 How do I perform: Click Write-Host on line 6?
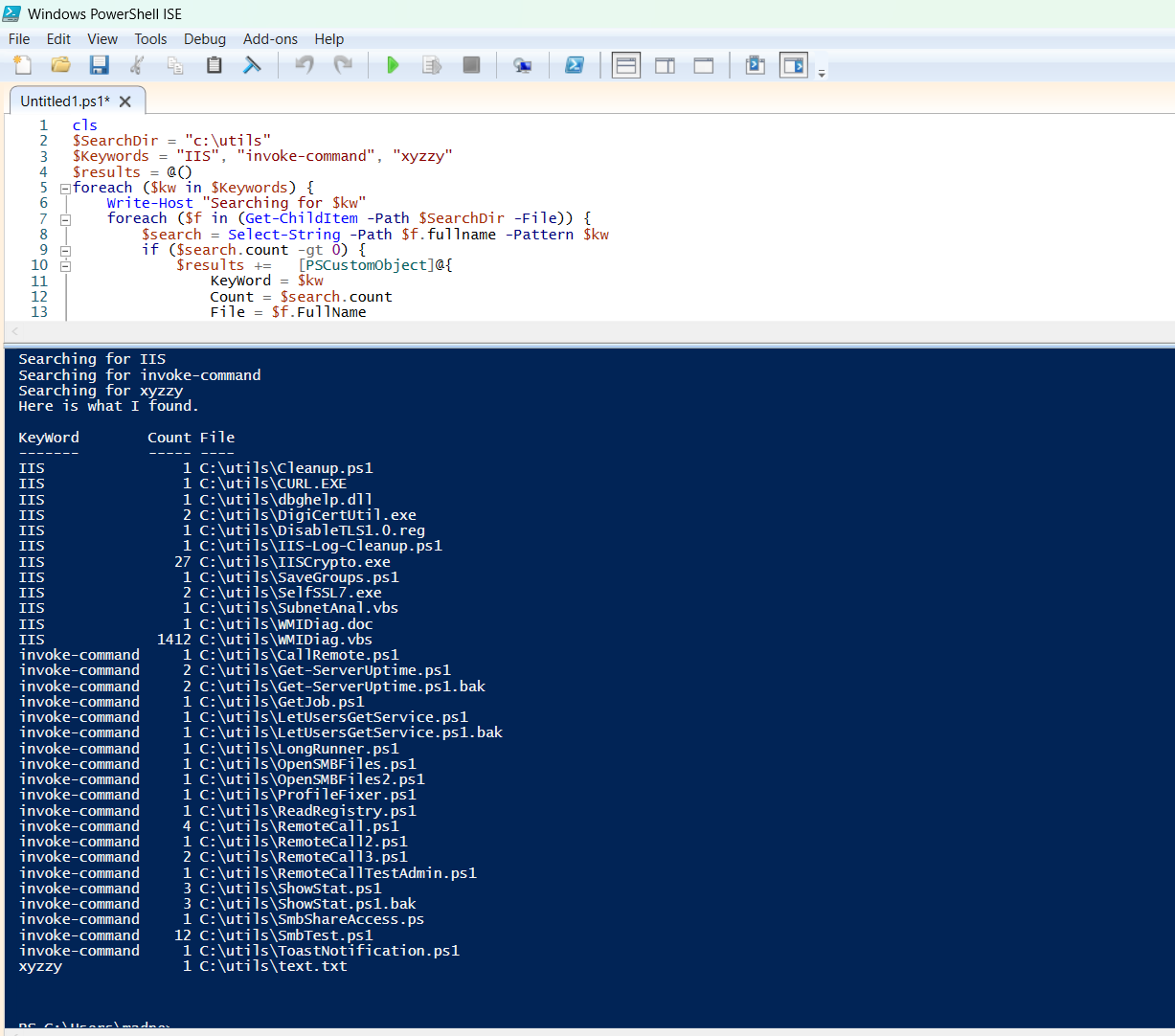tap(149, 203)
